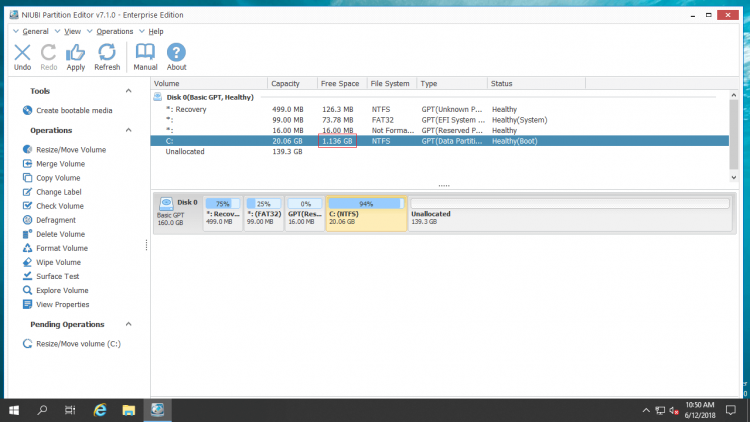Select the Unallocated row in volume list
Image resolution: width=750 pixels, height=422 pixels.
coord(440,152)
